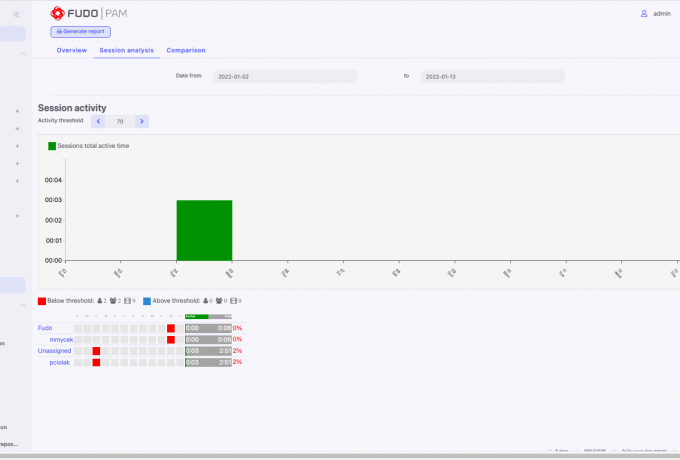Image resolution: width=680 pixels, height=460 pixels.
Task: Open the mmycek user link
Action: (x=61, y=339)
